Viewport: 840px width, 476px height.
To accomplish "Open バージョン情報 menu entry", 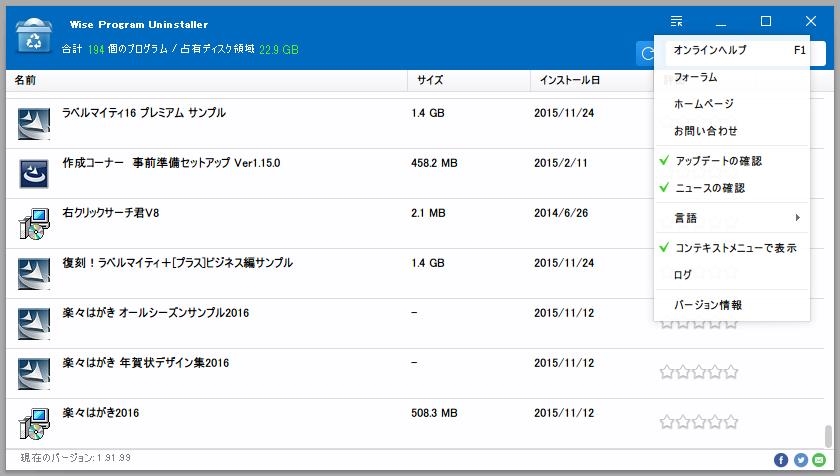I will tap(731, 305).
